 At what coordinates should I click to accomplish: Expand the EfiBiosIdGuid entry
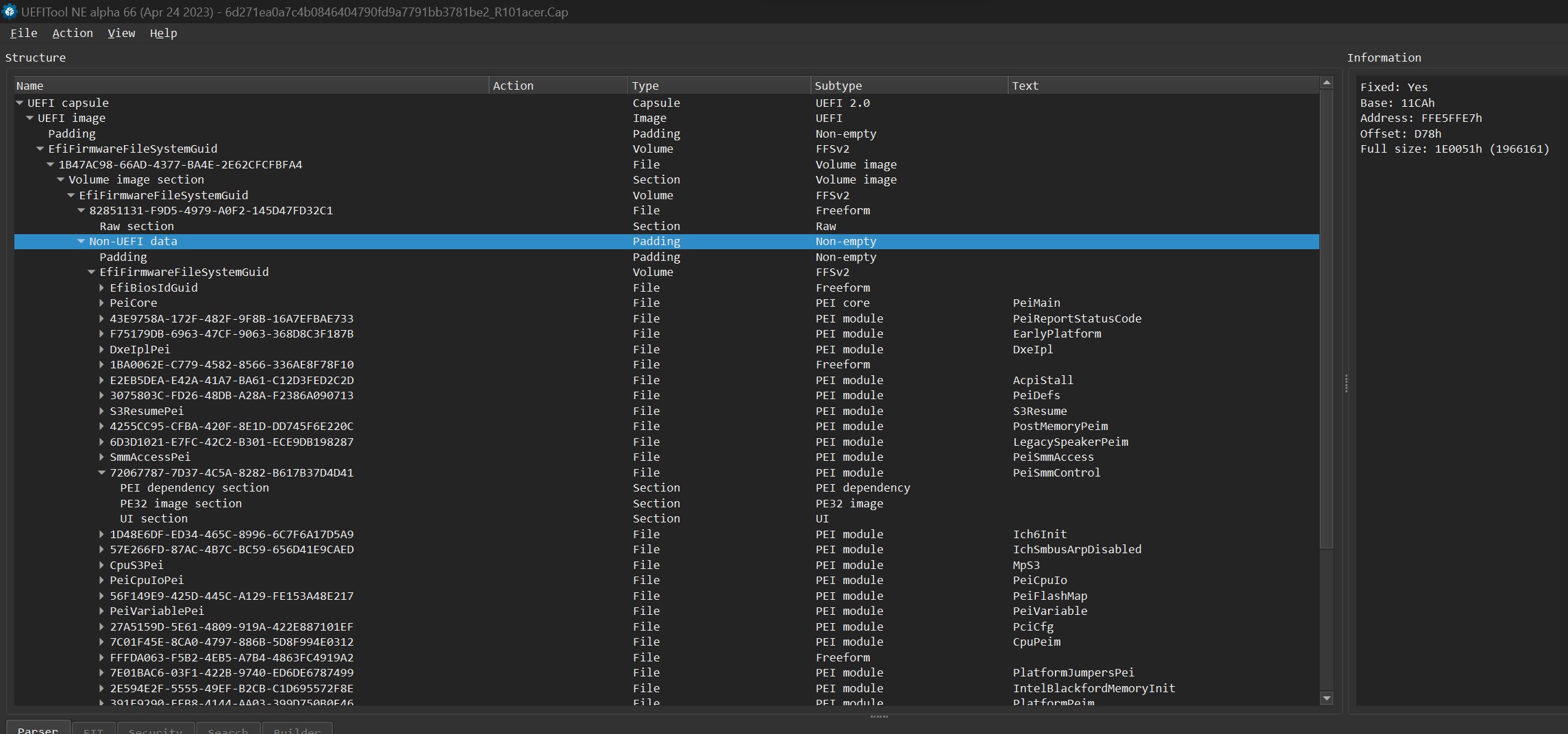point(101,288)
